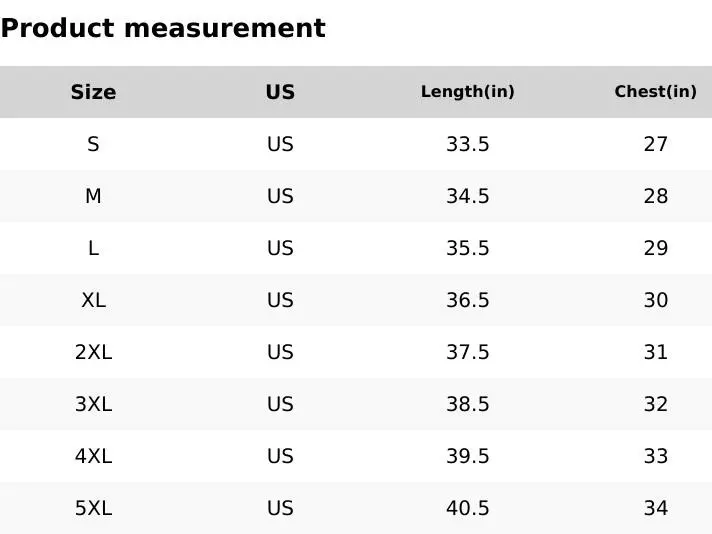Click the 36.5 length value

tap(467, 300)
